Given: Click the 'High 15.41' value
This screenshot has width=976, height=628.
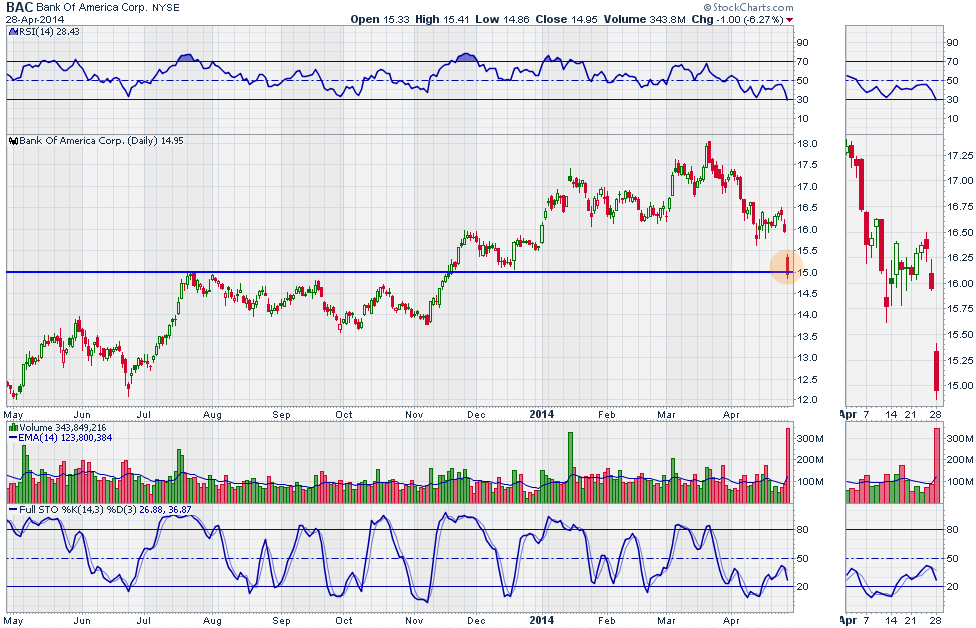Looking at the screenshot, I should pyautogui.click(x=442, y=19).
